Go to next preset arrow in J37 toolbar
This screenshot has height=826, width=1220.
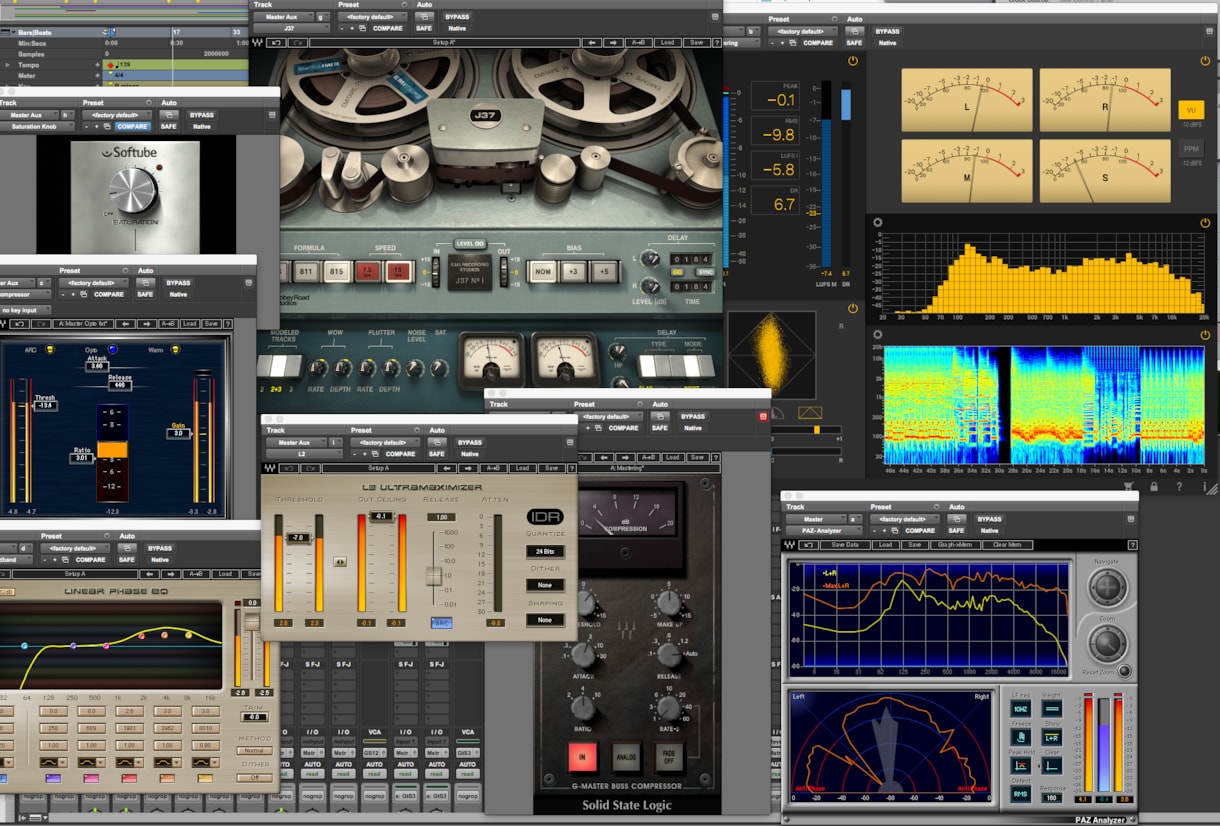(612, 43)
